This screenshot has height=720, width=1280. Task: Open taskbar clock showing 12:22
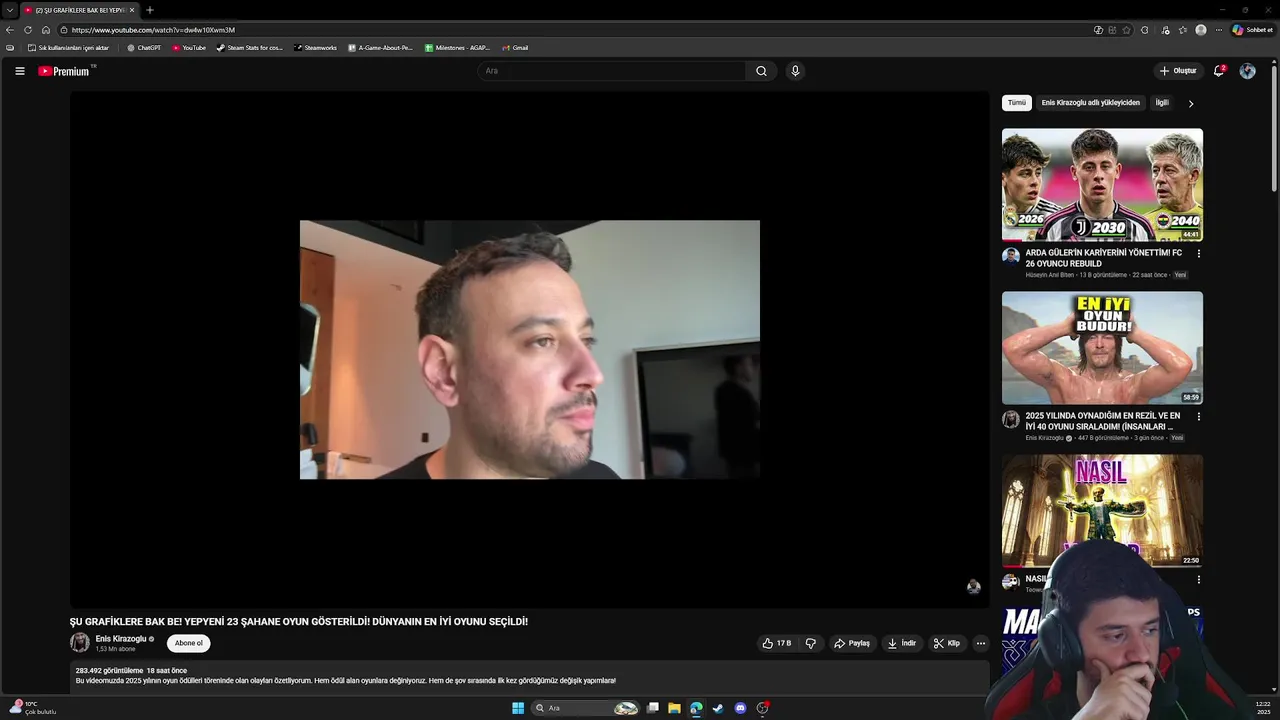tap(1263, 708)
